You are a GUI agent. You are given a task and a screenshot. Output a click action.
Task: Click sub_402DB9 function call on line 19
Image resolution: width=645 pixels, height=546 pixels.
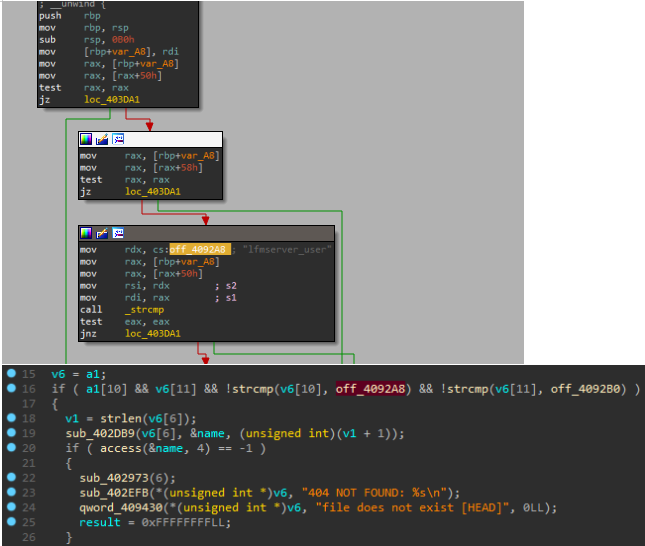tap(100, 433)
